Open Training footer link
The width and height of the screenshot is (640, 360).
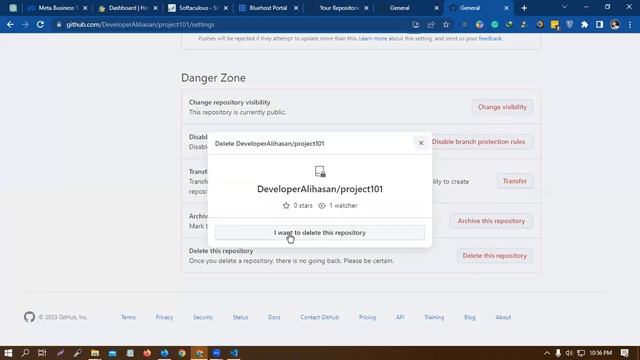point(434,317)
